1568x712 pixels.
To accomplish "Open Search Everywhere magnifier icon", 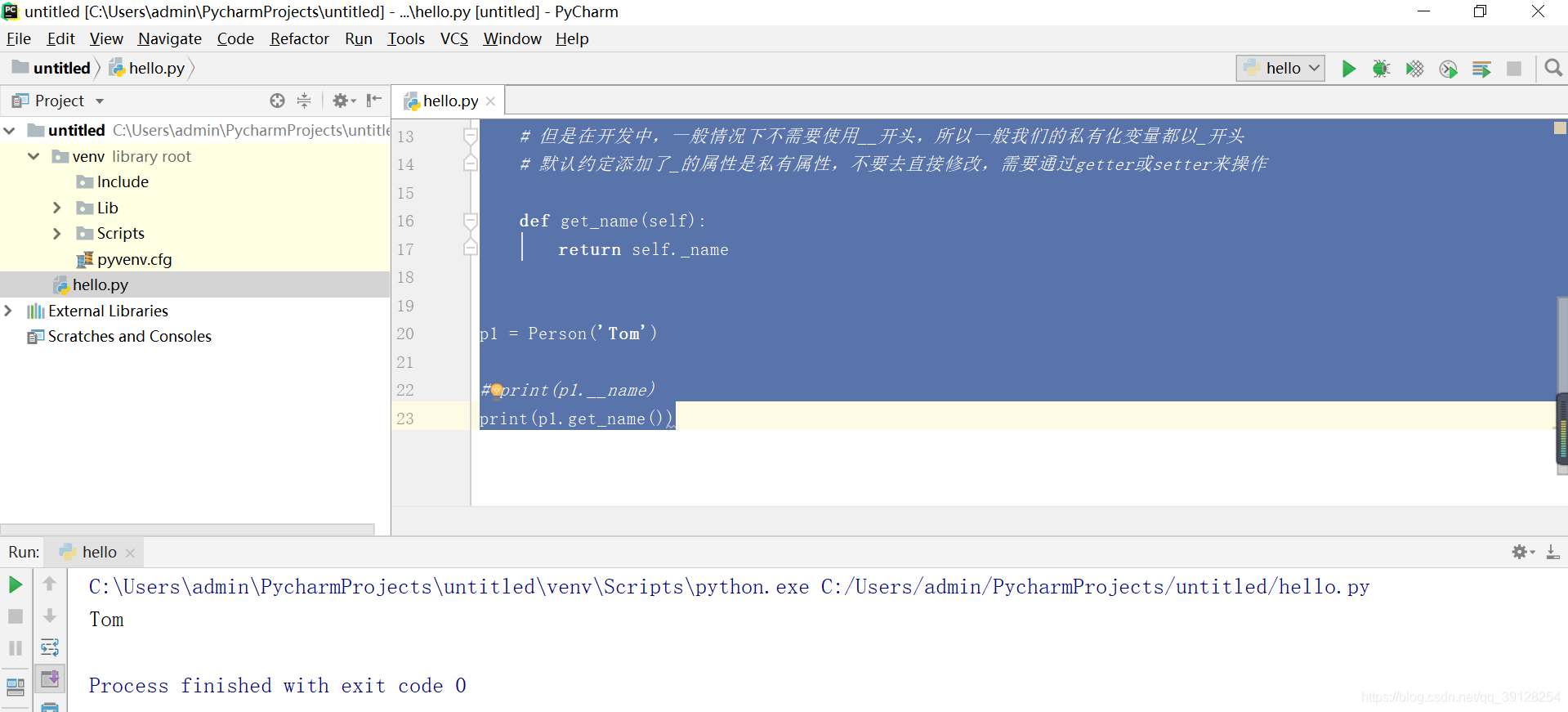I will [x=1553, y=68].
